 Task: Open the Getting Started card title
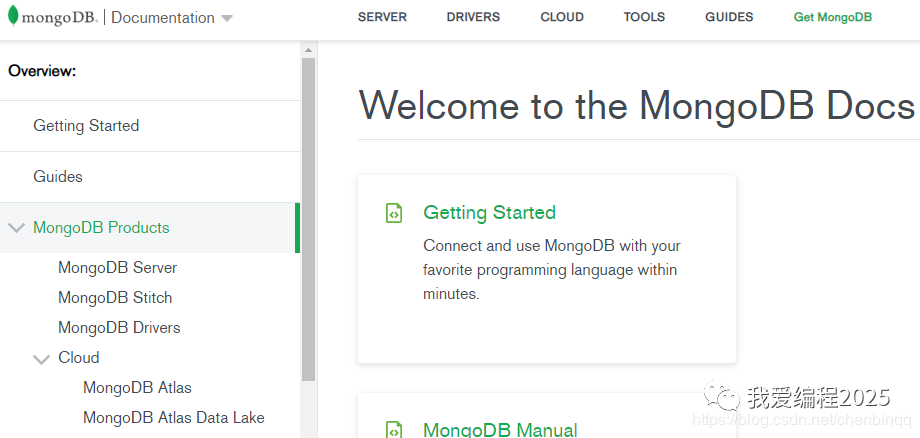pos(489,212)
